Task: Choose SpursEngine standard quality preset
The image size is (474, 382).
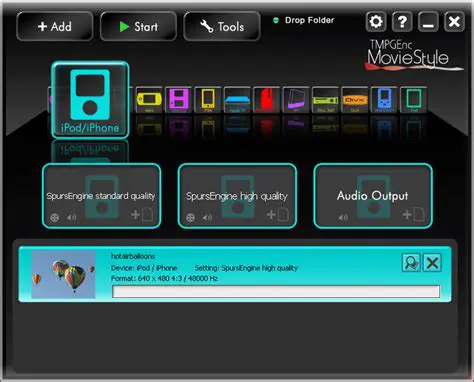Action: 101,196
